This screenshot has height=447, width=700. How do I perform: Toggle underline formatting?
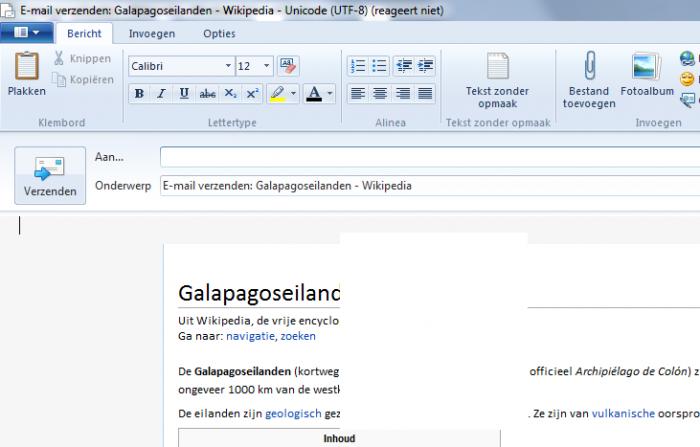[184, 93]
